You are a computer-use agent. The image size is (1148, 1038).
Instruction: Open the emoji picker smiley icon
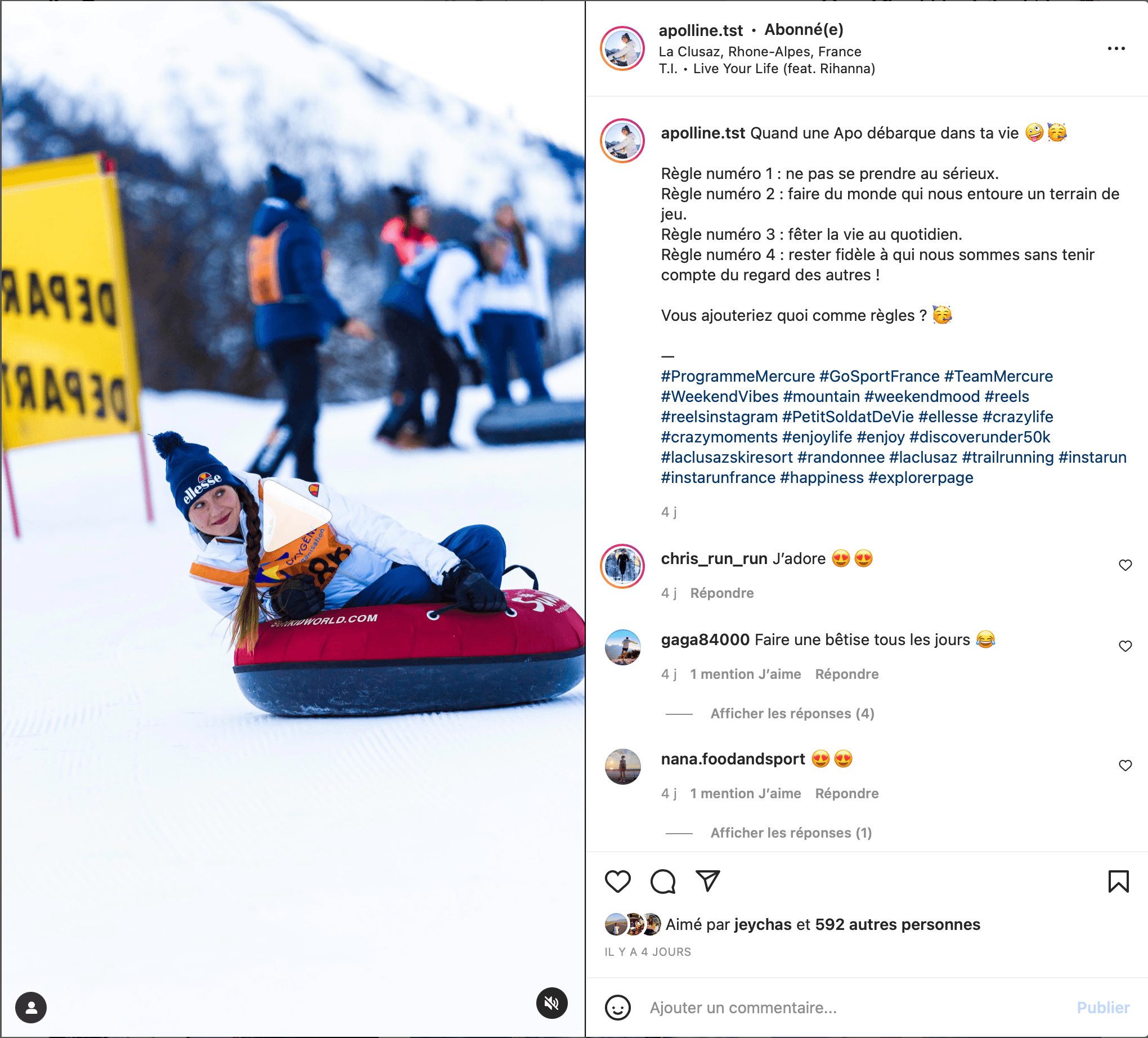617,1007
